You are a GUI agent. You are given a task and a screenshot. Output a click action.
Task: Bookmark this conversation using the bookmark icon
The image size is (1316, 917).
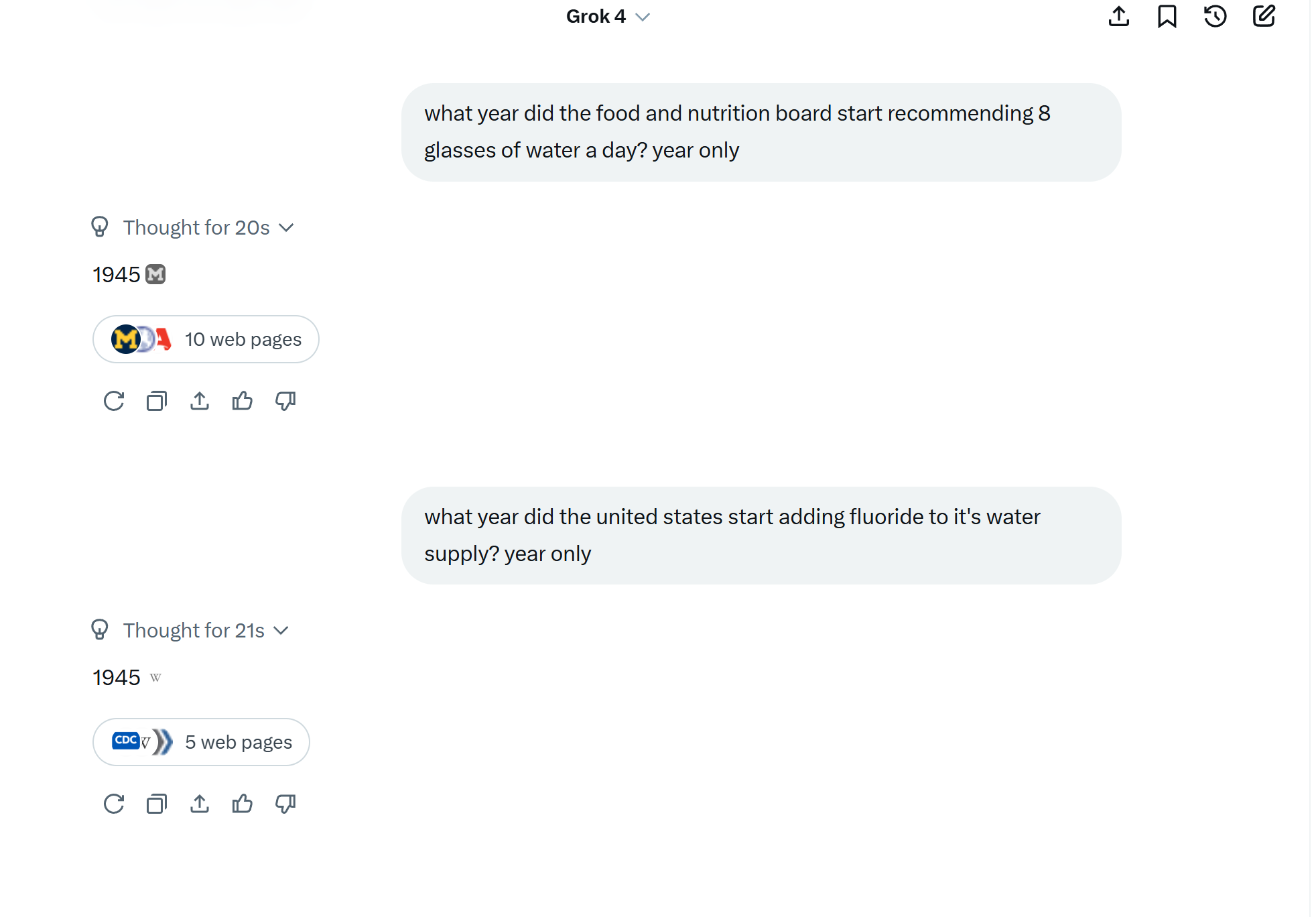tap(1167, 16)
